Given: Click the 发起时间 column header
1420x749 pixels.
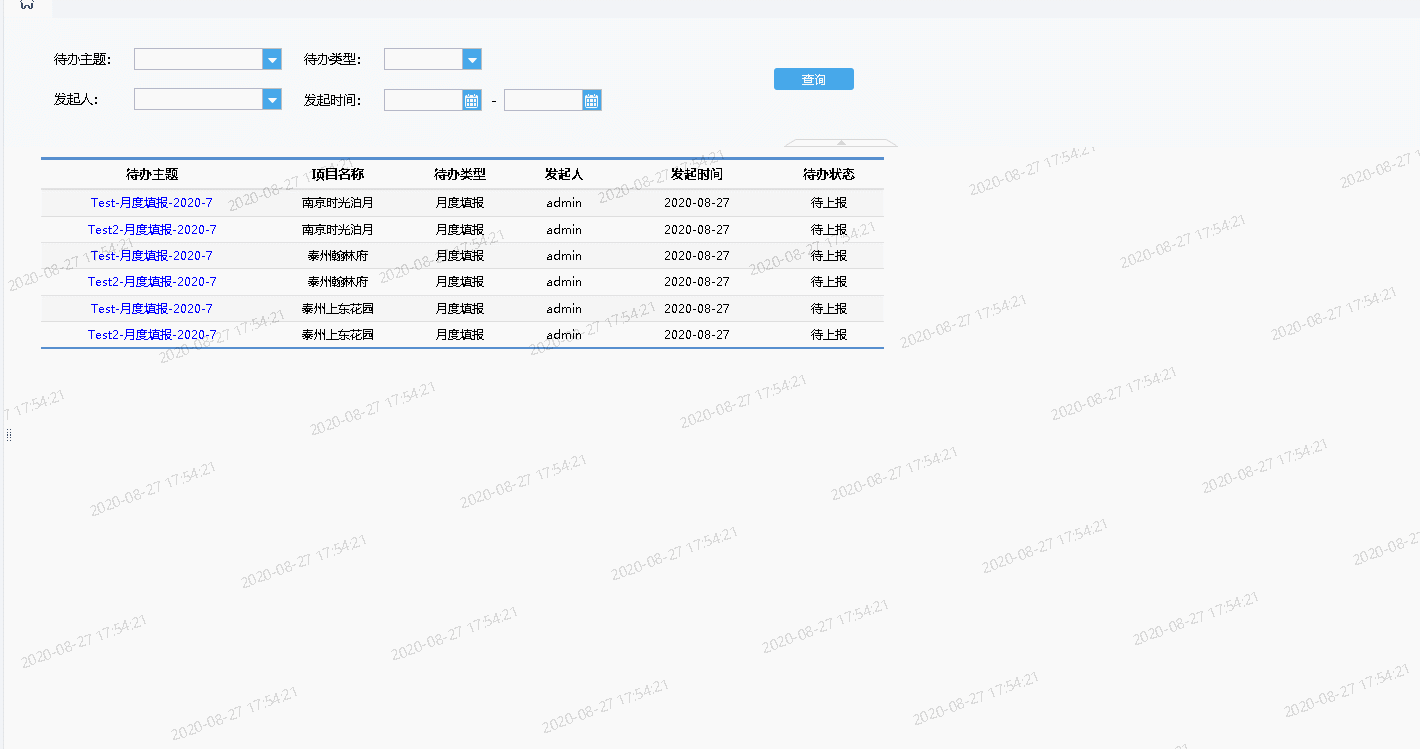Looking at the screenshot, I should coord(697,174).
